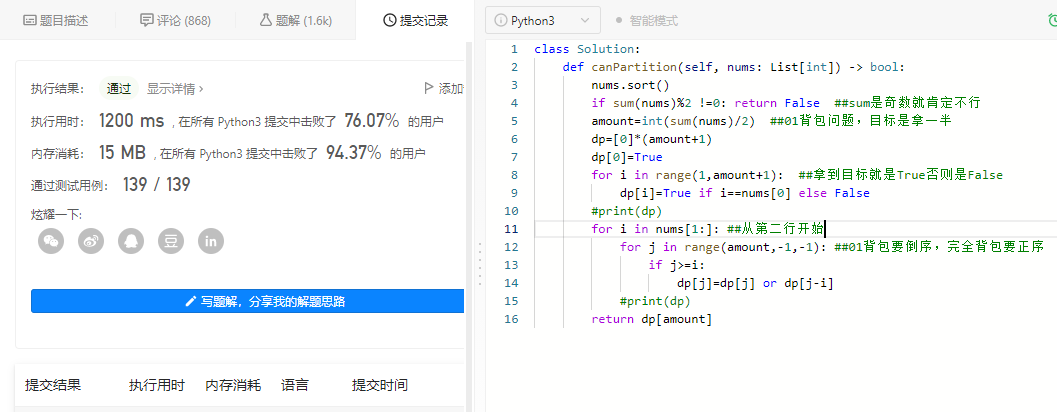Toggle 智能模式 smart mode

point(646,20)
